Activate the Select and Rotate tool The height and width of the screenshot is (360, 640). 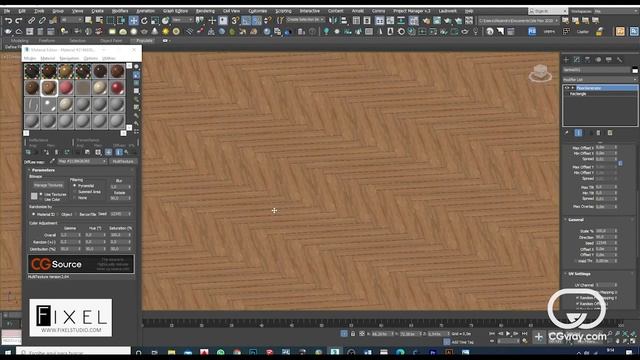click(144, 20)
